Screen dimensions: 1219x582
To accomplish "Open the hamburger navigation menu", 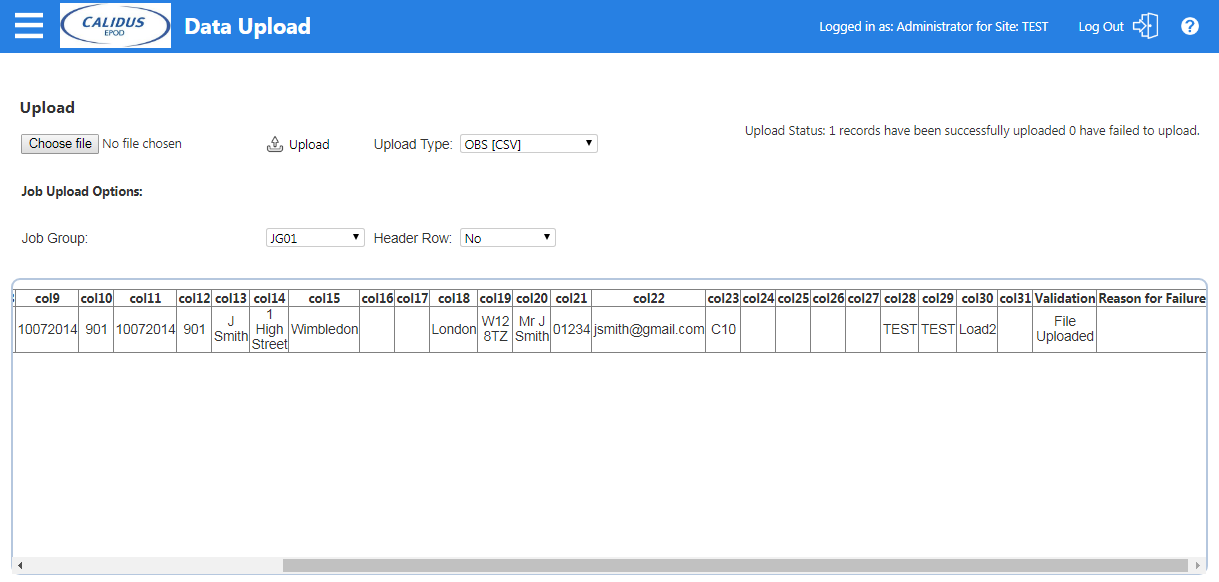I will 29,26.
